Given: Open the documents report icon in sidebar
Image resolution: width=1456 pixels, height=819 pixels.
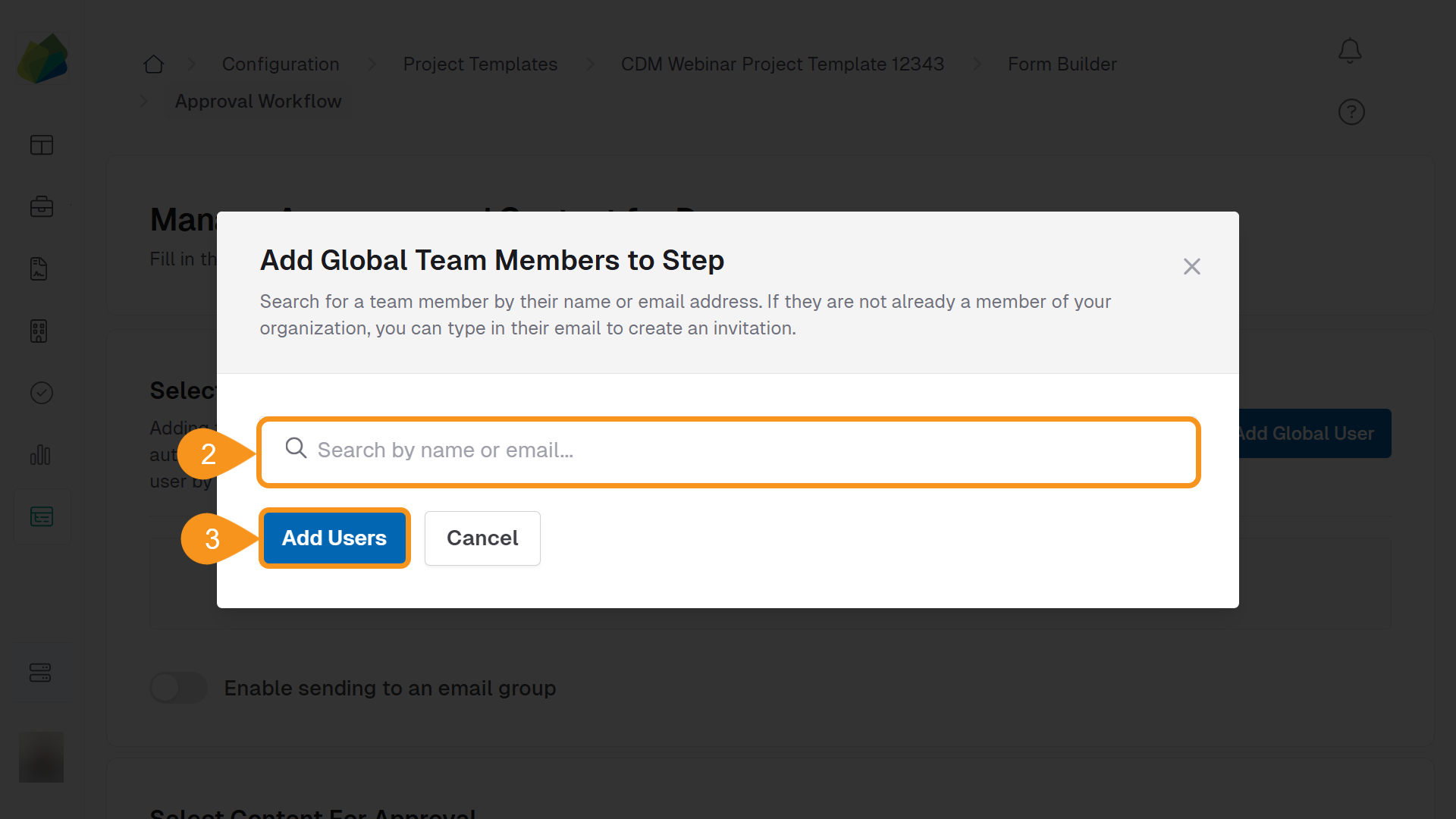Looking at the screenshot, I should click(42, 268).
